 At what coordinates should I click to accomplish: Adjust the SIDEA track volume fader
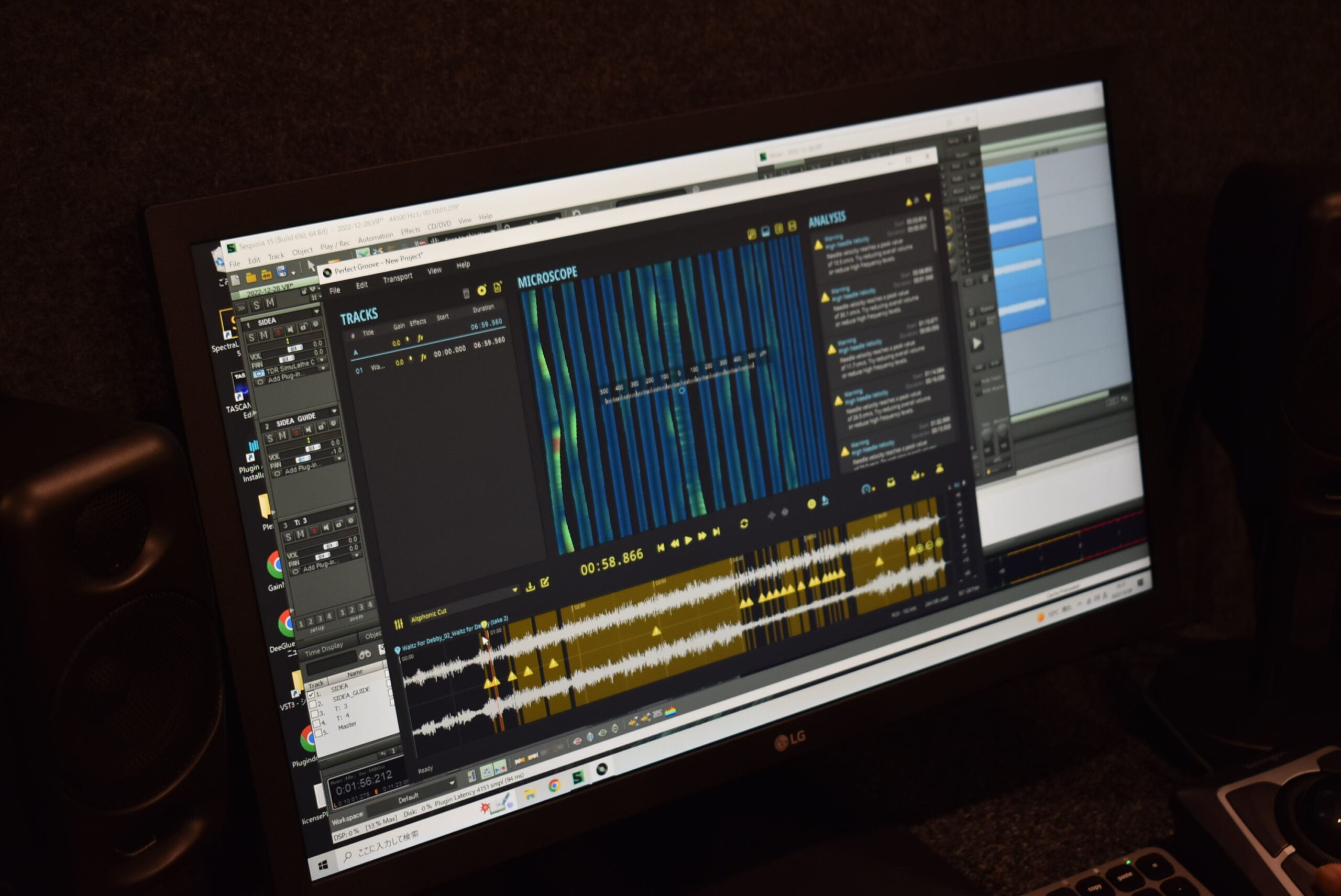pyautogui.click(x=294, y=349)
